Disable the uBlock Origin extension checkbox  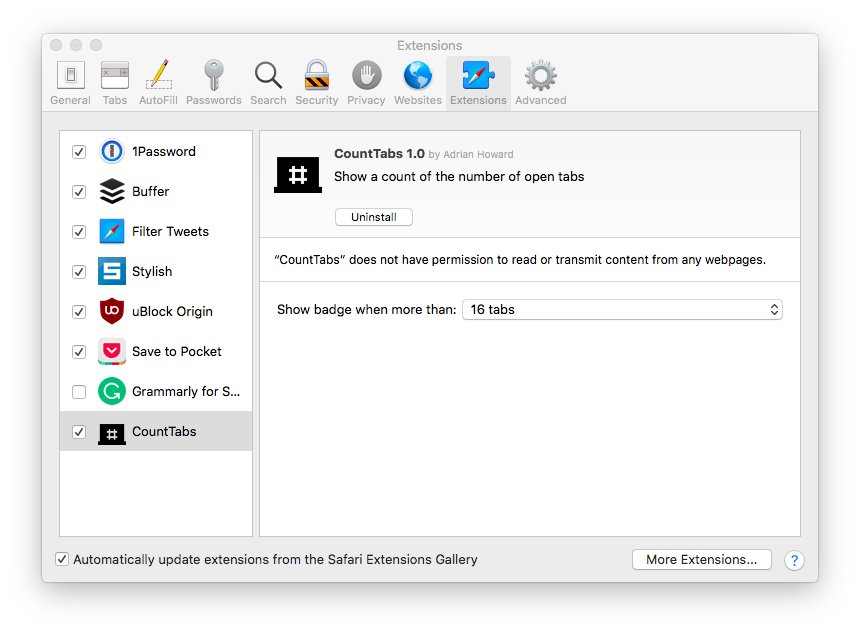79,312
